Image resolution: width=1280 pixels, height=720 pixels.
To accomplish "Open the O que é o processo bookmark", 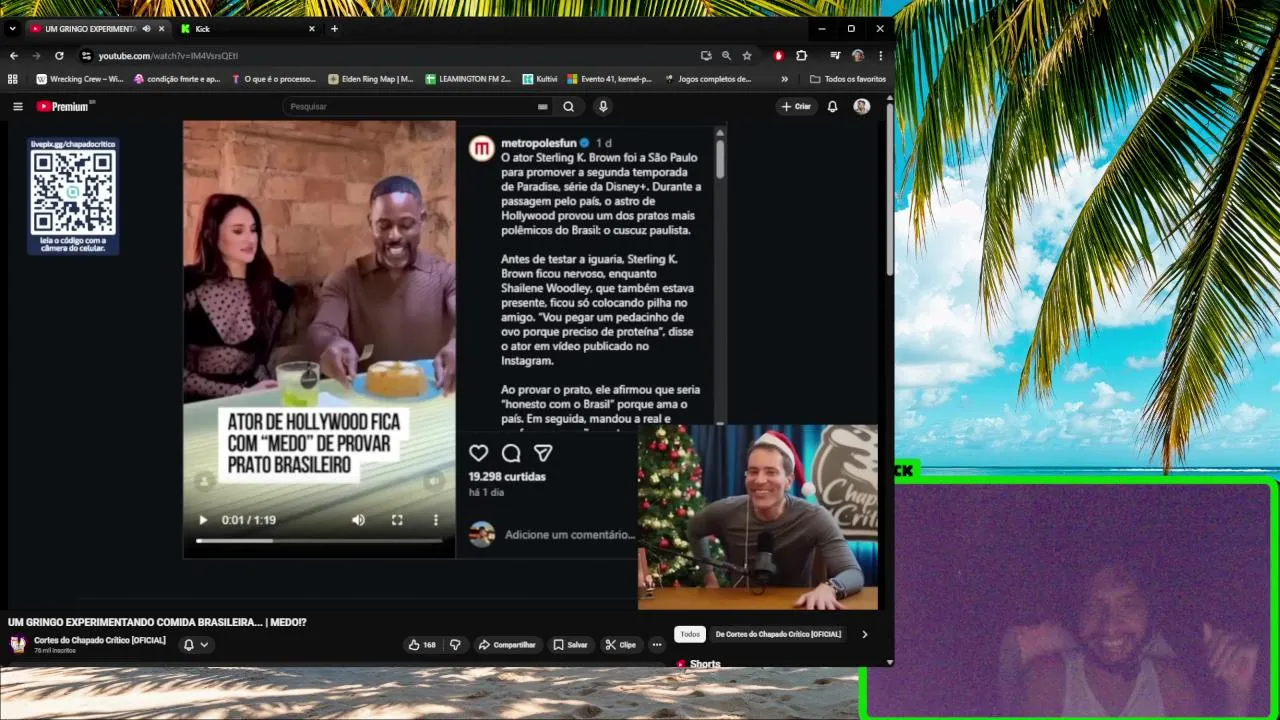I will click(x=273, y=79).
